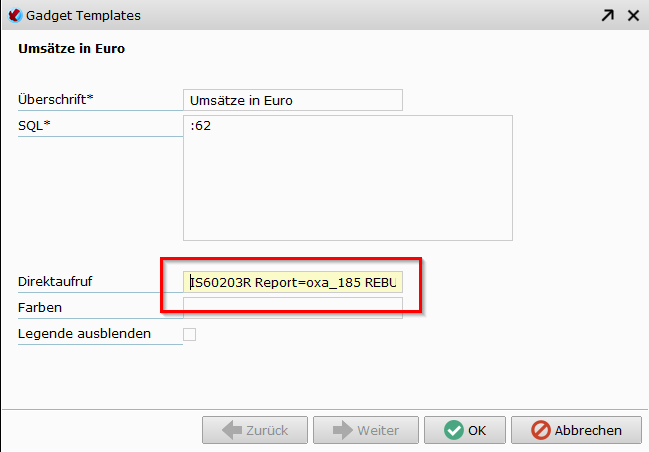Click the Farben label text
This screenshot has width=649, height=452.
point(40,308)
